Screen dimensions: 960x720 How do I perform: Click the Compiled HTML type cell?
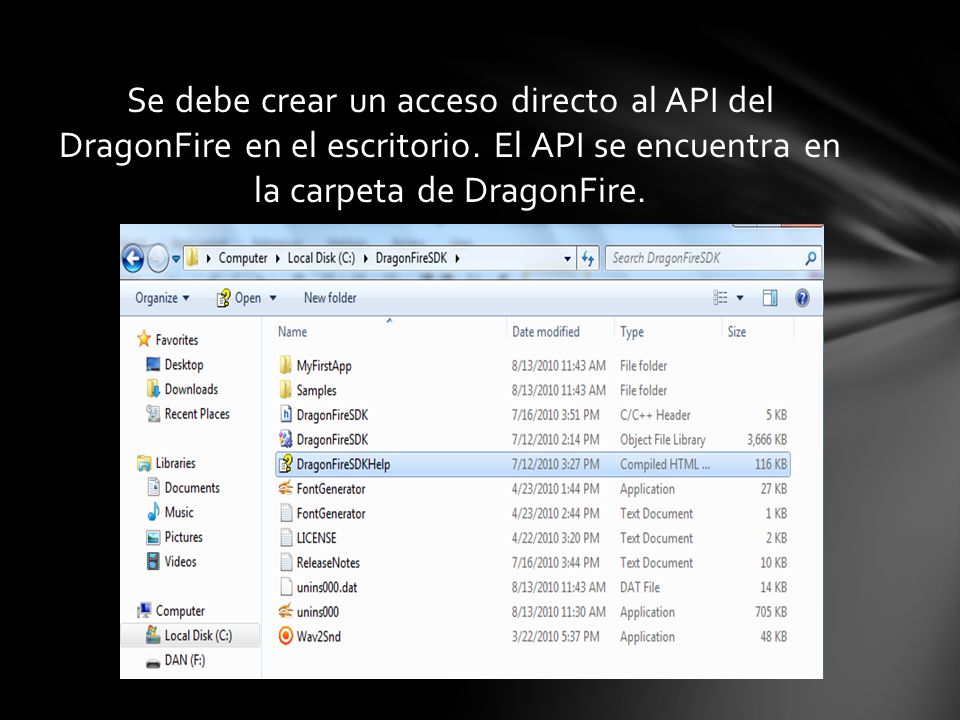pos(664,464)
